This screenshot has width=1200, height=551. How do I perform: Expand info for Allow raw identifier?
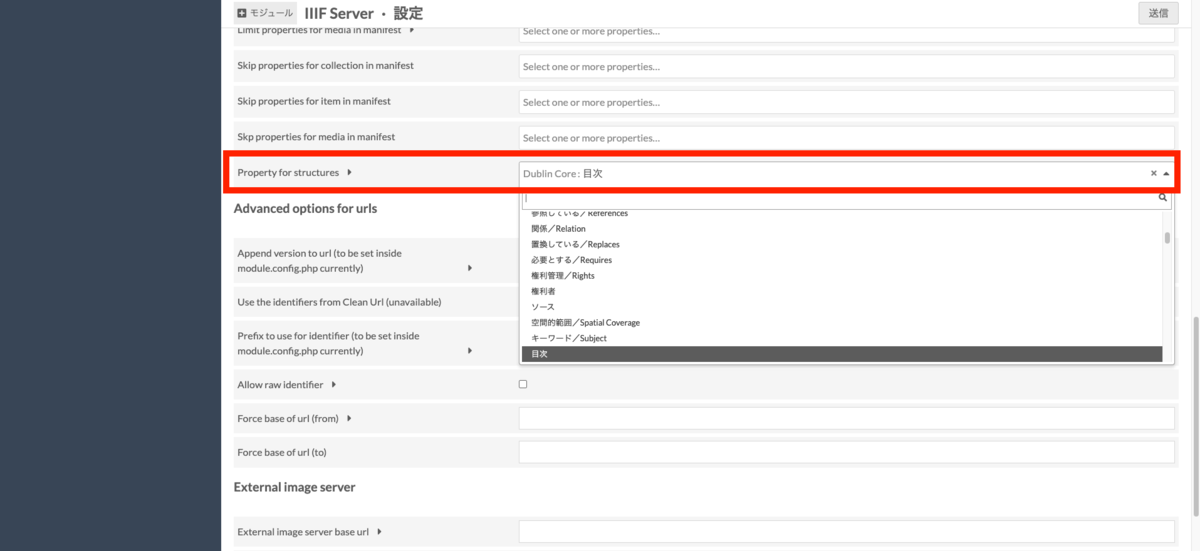pyautogui.click(x=333, y=384)
